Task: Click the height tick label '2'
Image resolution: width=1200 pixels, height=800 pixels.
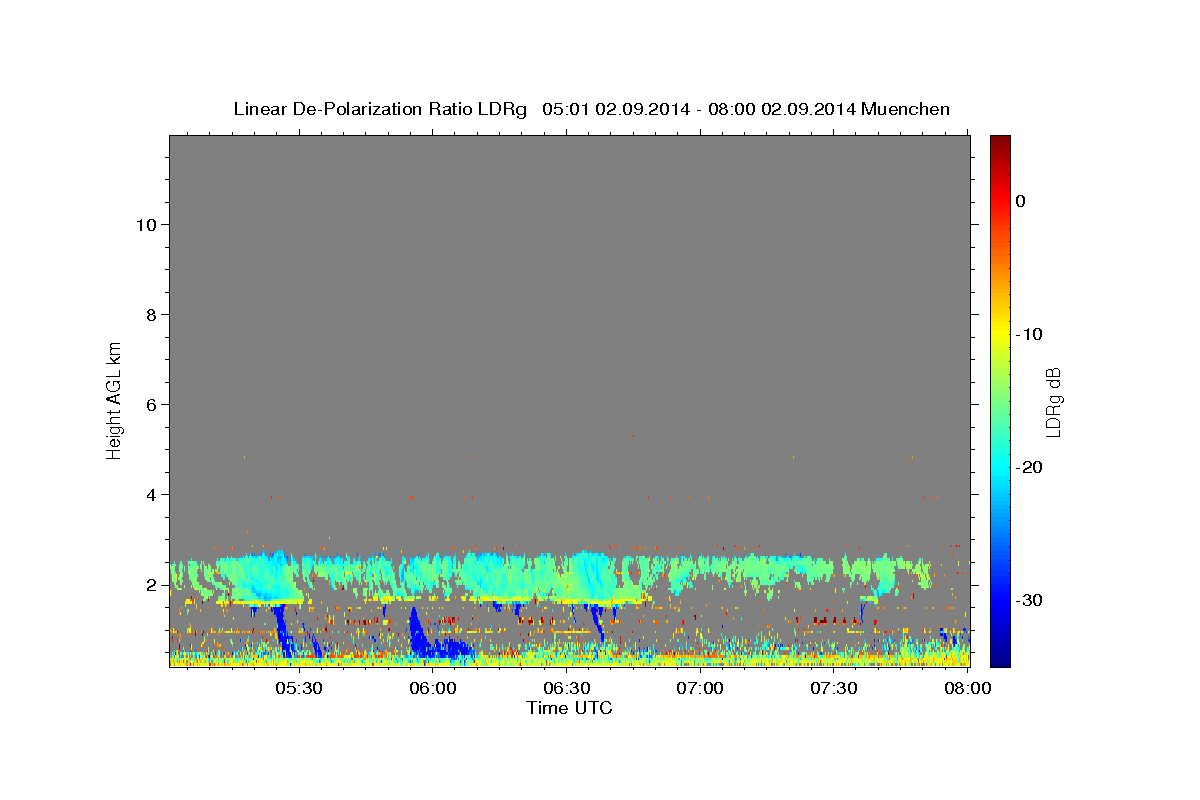Action: click(152, 585)
